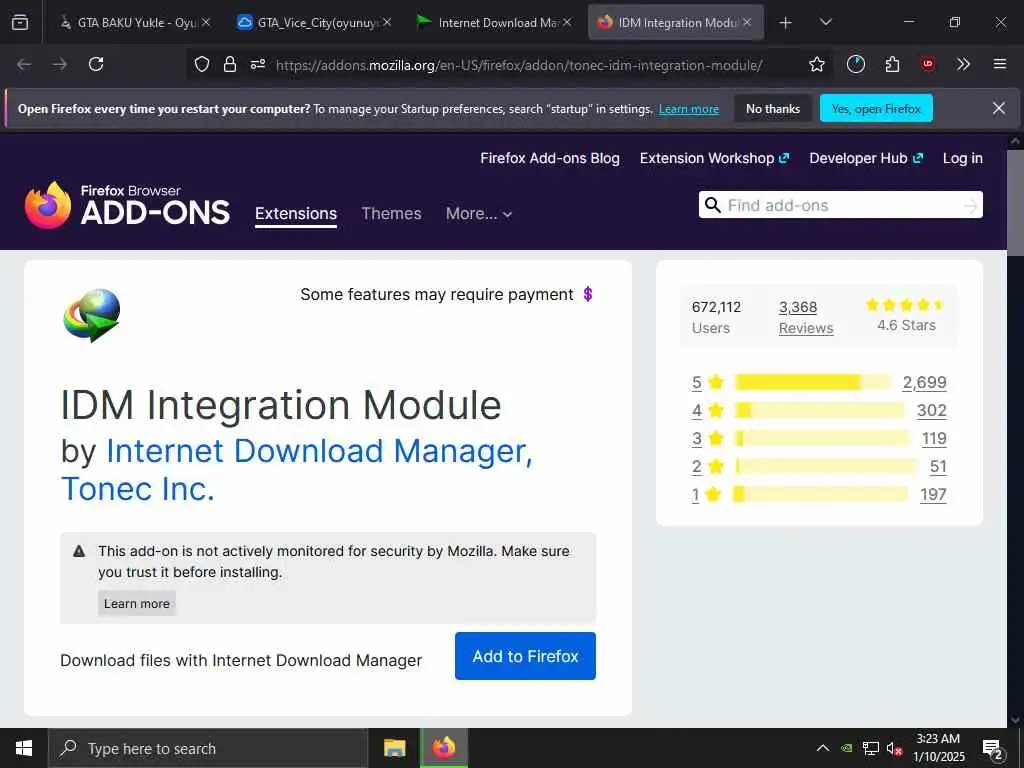Open the notification center icon
This screenshot has width=1024, height=768.
993,749
